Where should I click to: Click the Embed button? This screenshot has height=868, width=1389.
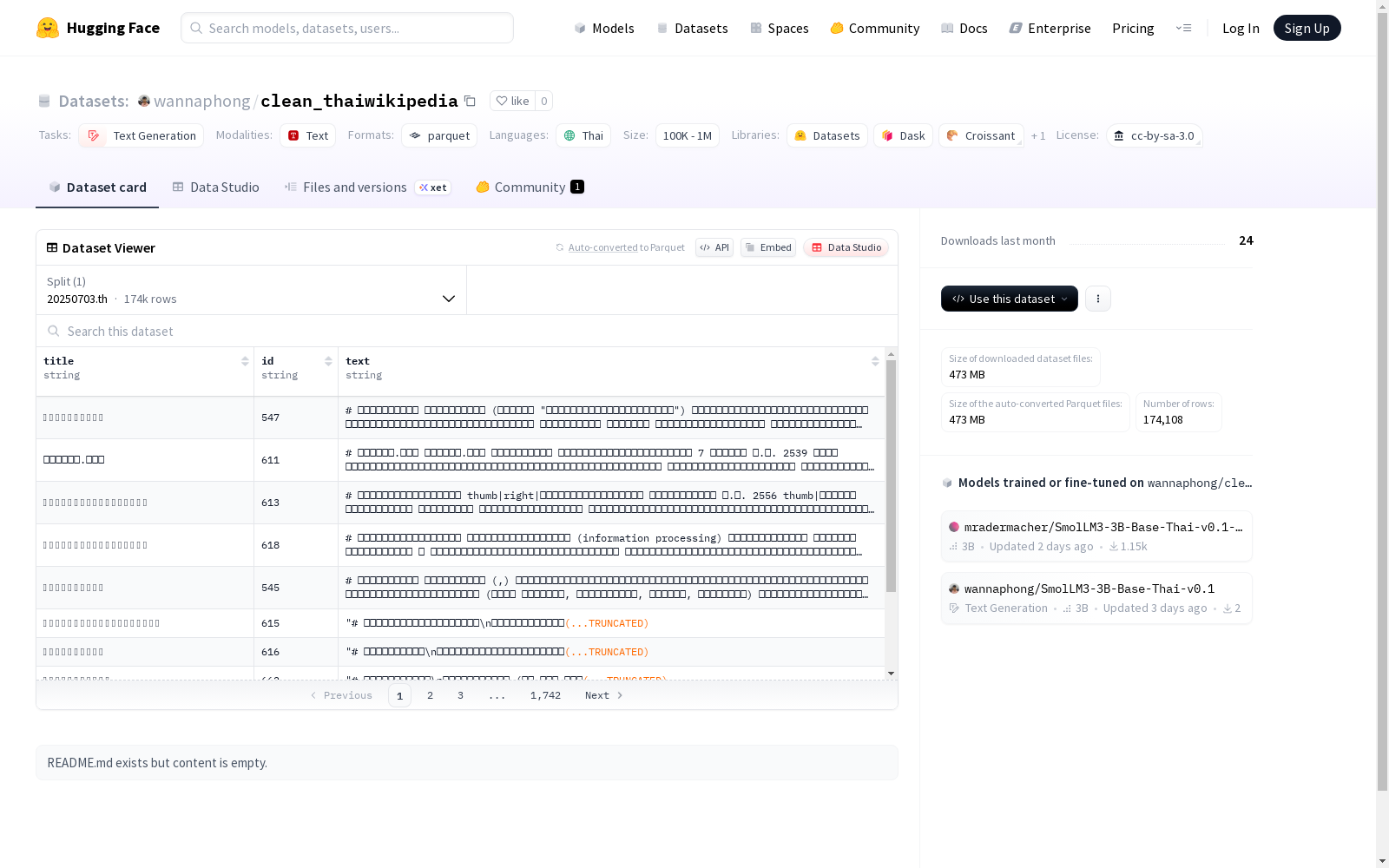coord(768,247)
